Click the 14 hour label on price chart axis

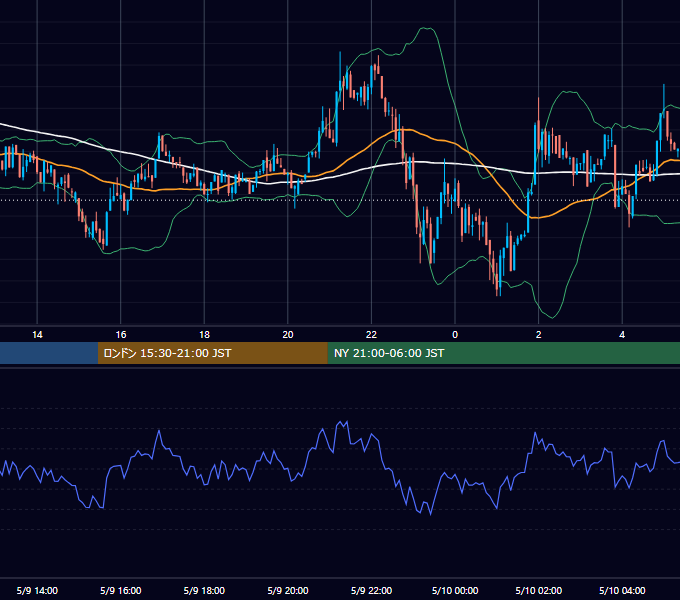(x=37, y=334)
